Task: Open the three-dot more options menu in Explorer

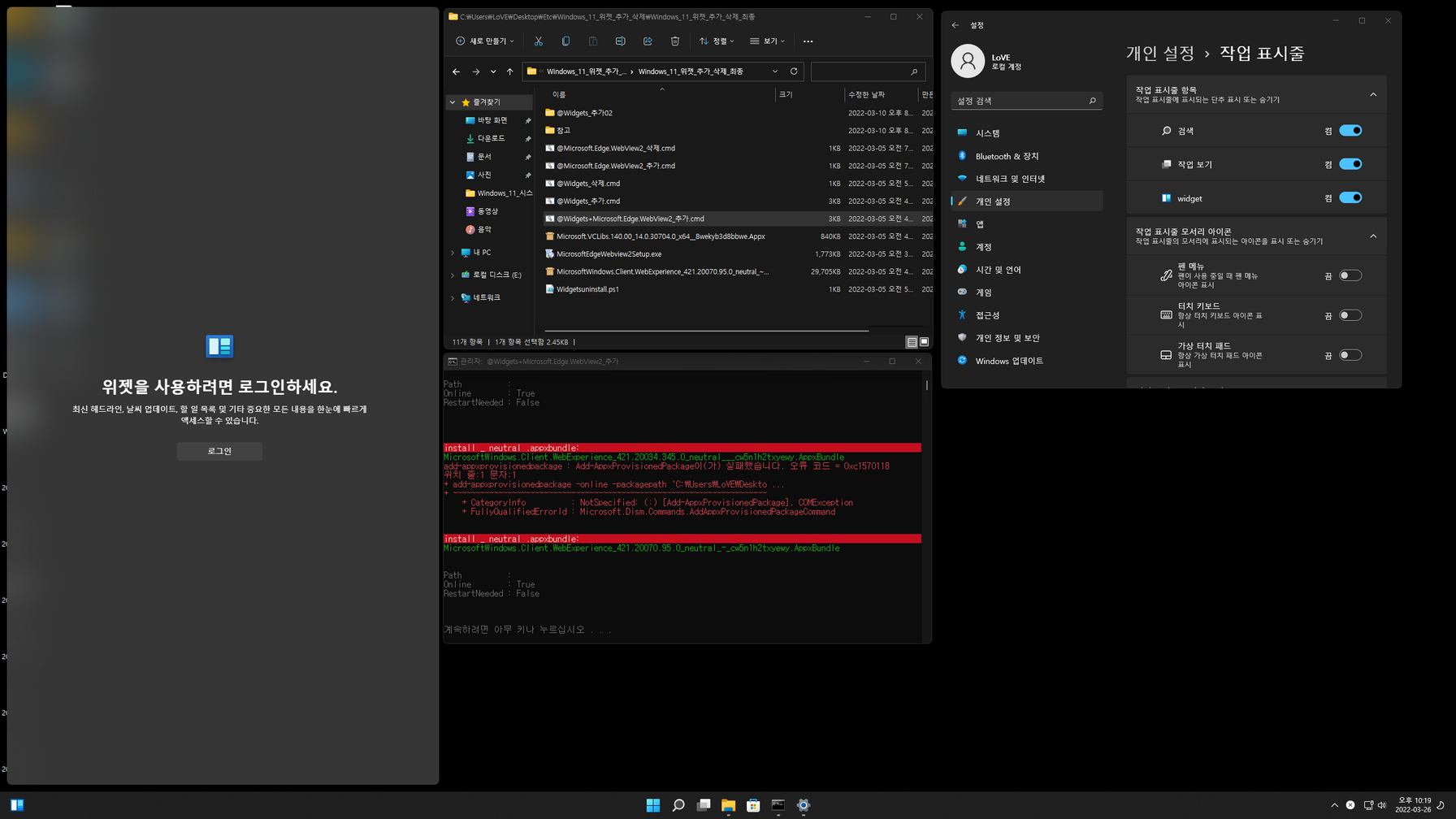Action: [x=808, y=41]
